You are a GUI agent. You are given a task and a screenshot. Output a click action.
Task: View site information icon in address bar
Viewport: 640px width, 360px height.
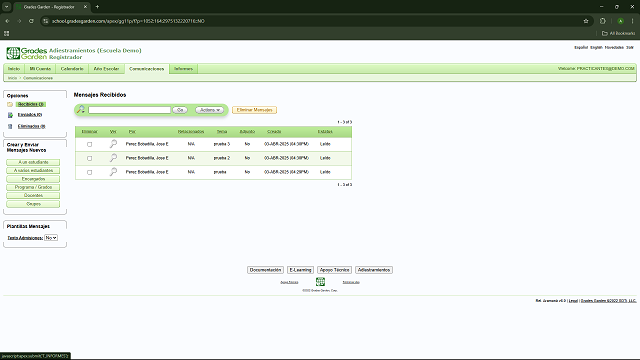46,21
